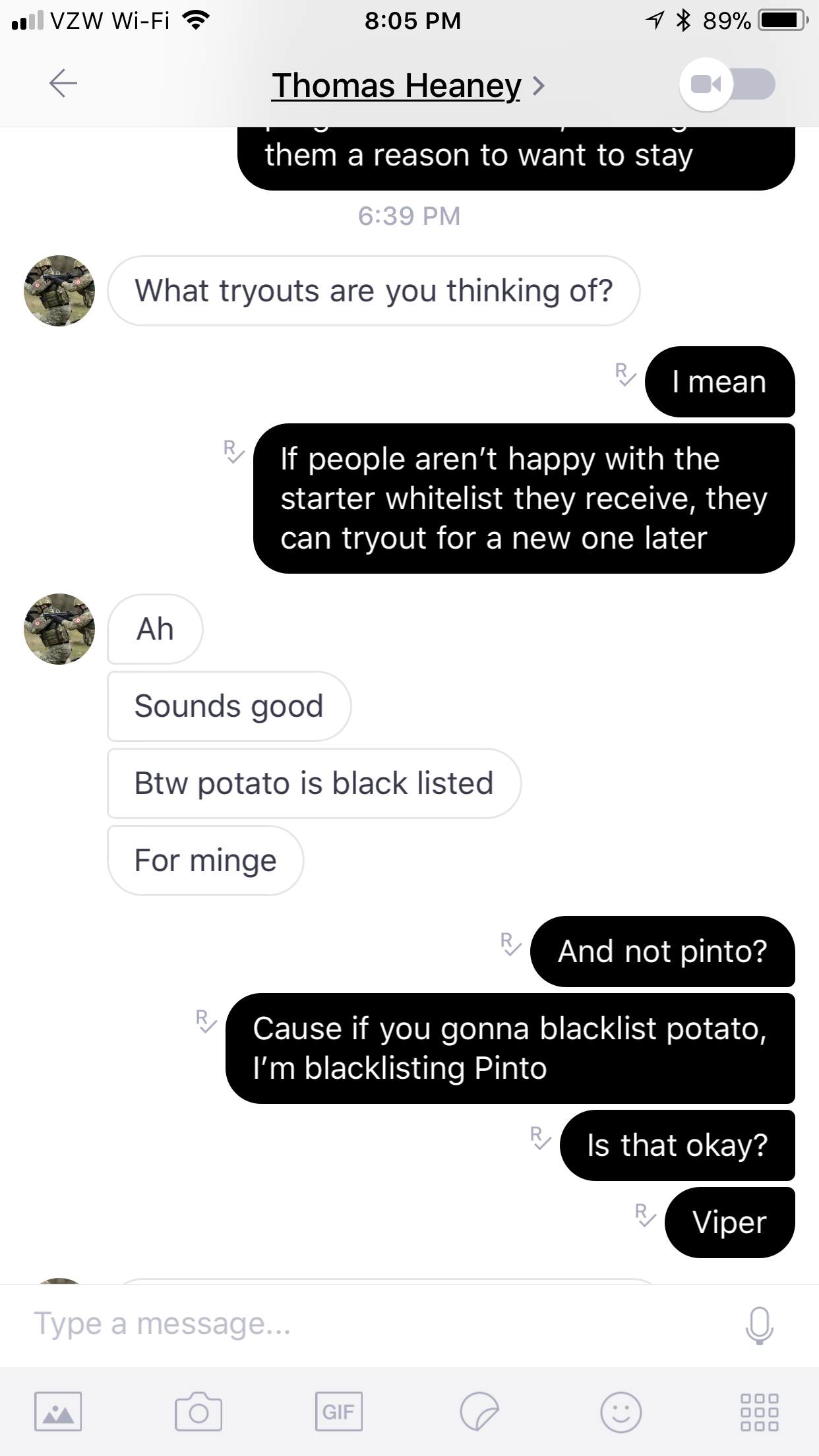Tap avatar beside the Ah message
Image resolution: width=819 pixels, height=1456 pixels.
tap(59, 629)
